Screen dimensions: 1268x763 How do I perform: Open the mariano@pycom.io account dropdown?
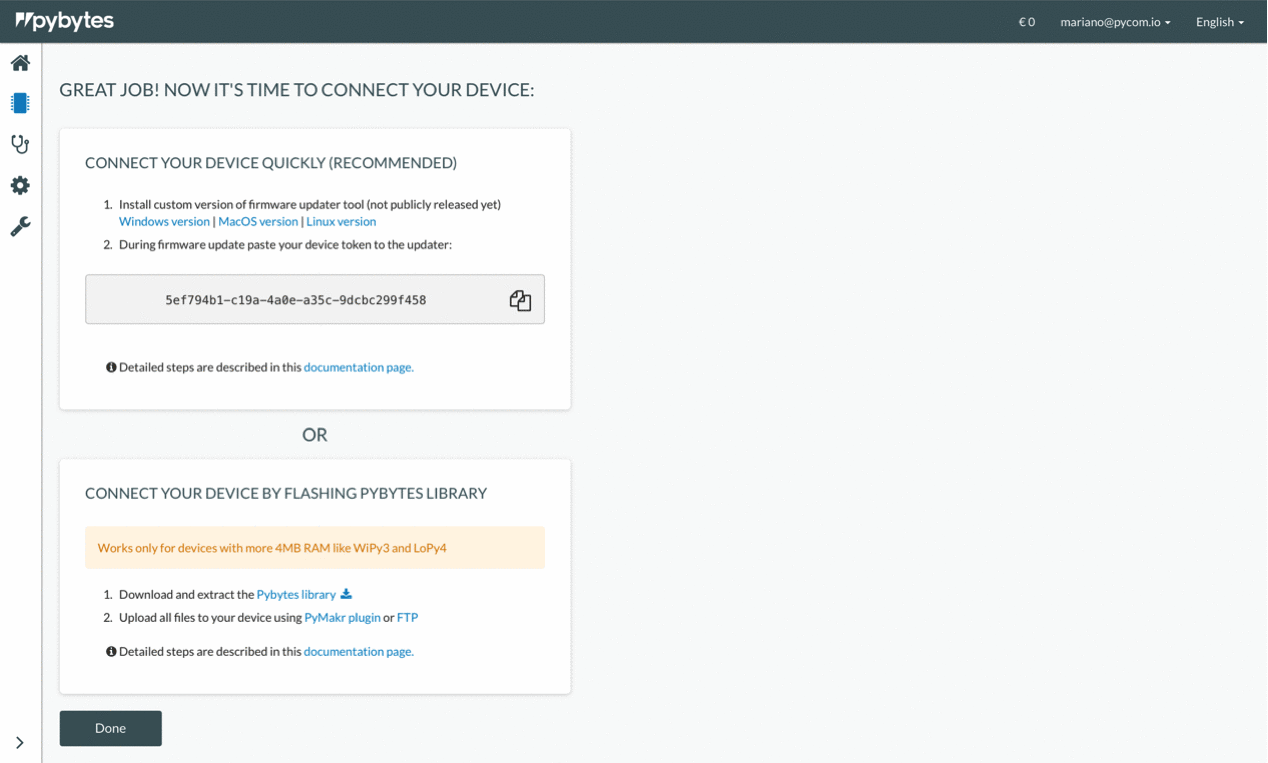click(1114, 22)
